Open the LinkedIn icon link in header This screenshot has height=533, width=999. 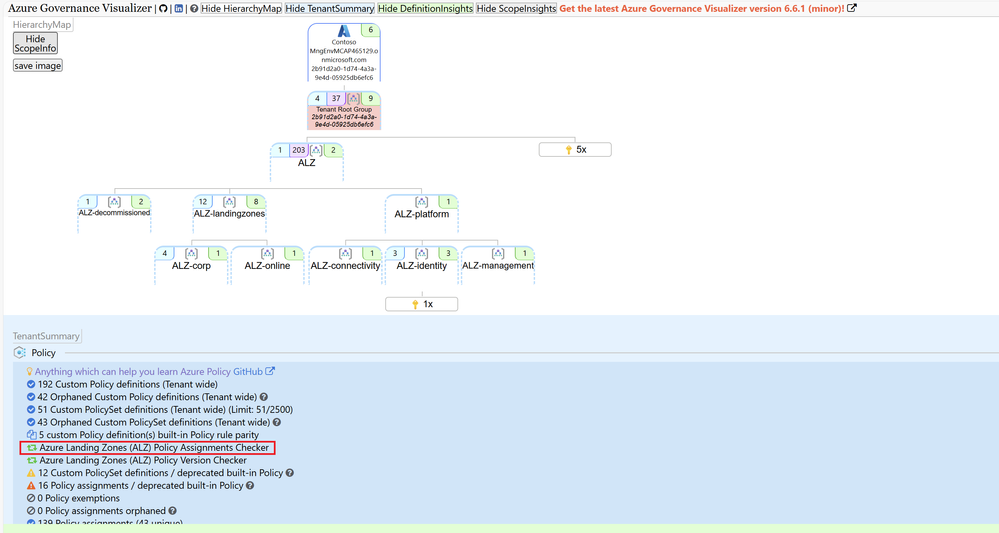179,9
